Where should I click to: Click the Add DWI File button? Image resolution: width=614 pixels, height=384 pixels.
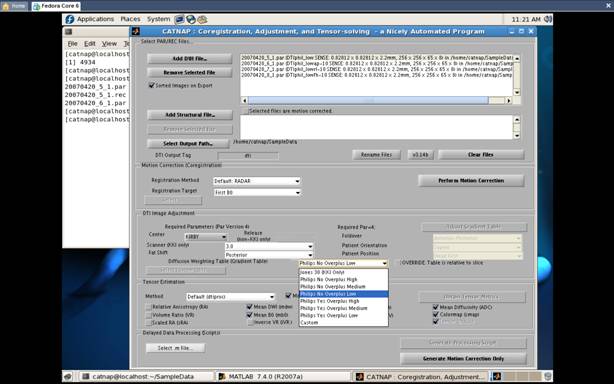[x=190, y=59]
